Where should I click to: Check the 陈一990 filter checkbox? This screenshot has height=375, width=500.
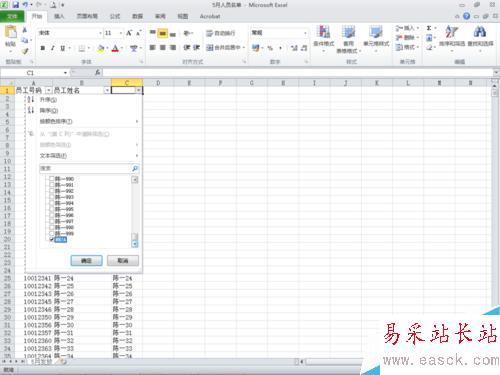(52, 179)
